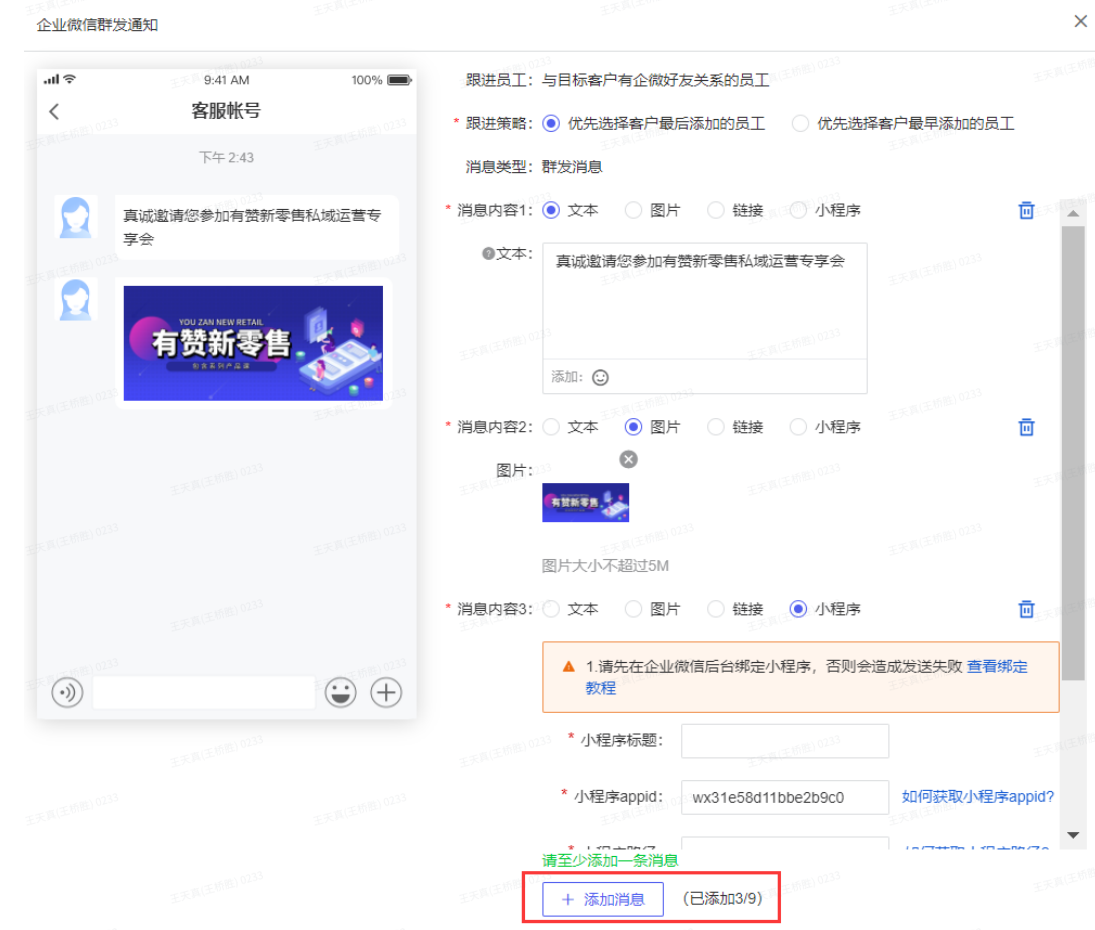Remove the uploaded image with X icon
The image size is (1095, 930).
[x=629, y=459]
